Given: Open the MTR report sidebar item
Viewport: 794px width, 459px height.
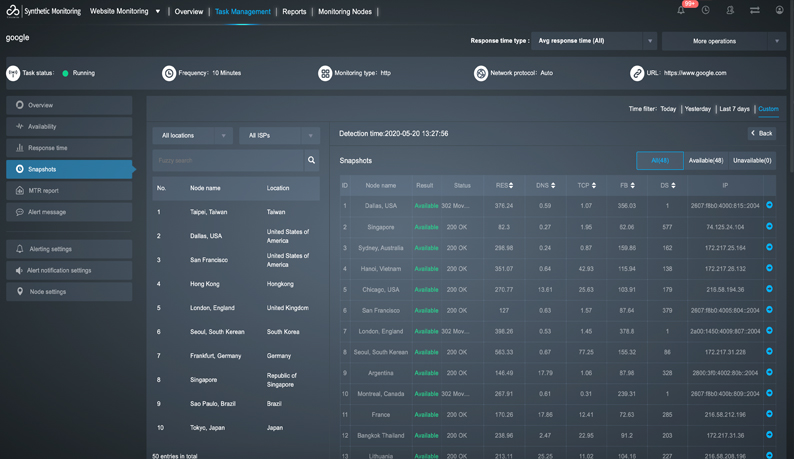Looking at the screenshot, I should [x=69, y=190].
